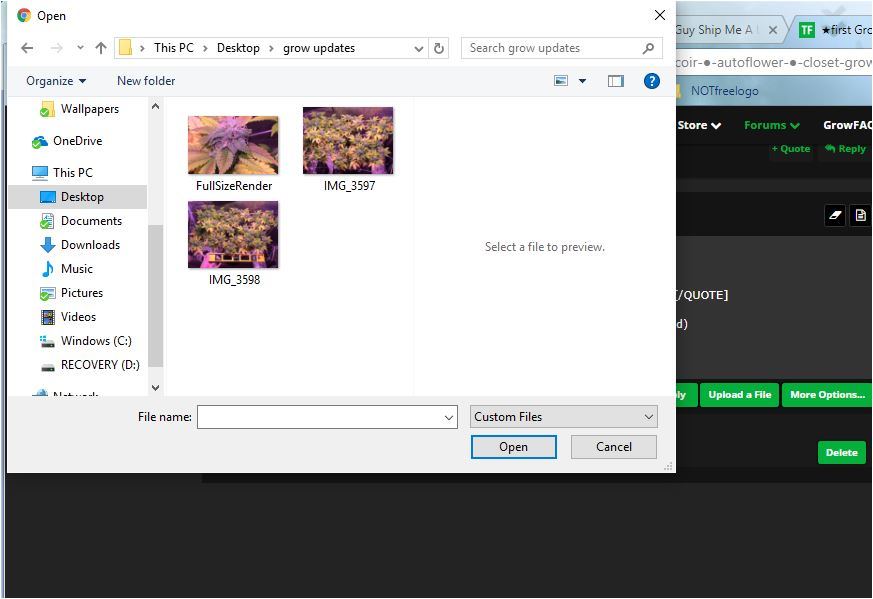This screenshot has width=873, height=599.
Task: Click document icon in forum editor
Action: [861, 215]
